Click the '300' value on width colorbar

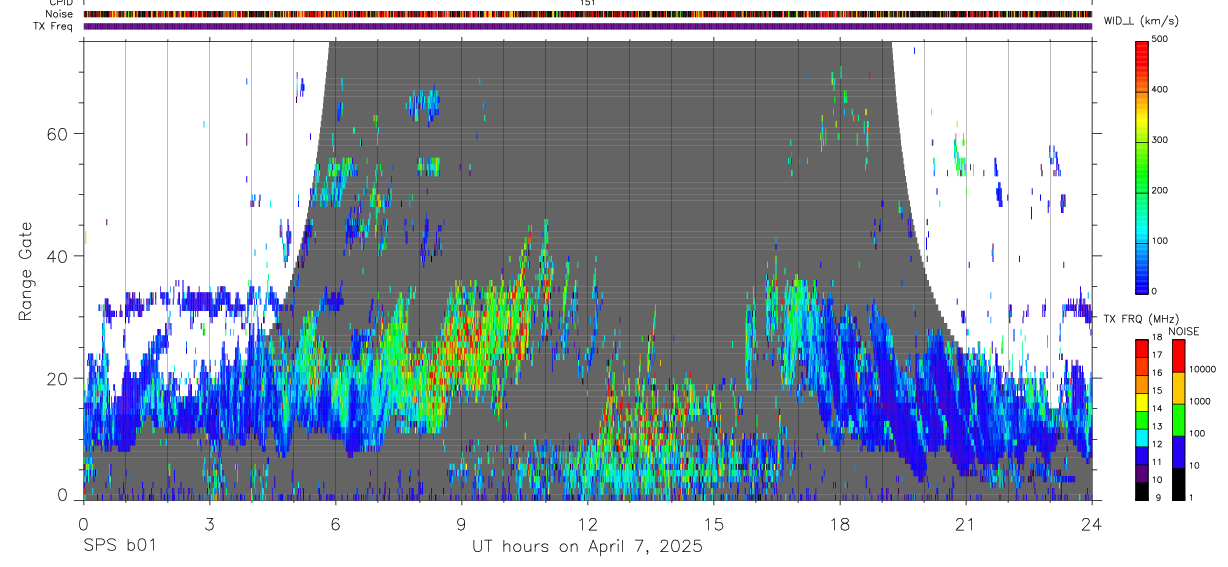coord(1160,140)
